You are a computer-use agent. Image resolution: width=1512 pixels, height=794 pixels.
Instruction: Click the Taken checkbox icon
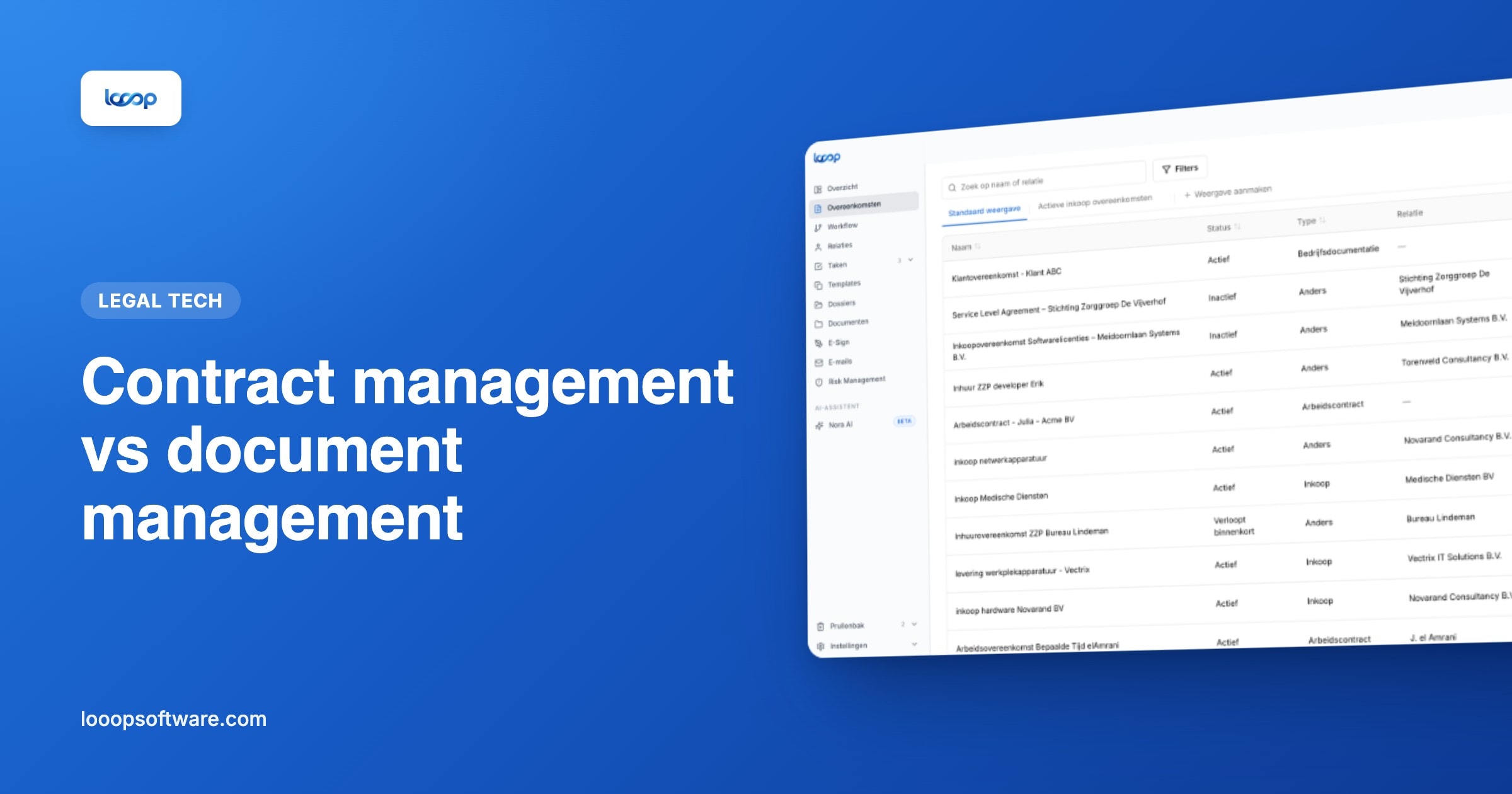tap(818, 267)
